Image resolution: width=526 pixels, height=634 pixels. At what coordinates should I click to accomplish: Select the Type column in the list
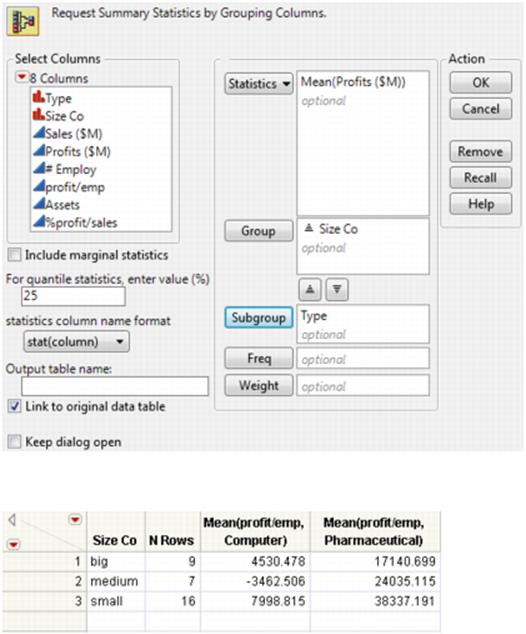coord(58,98)
